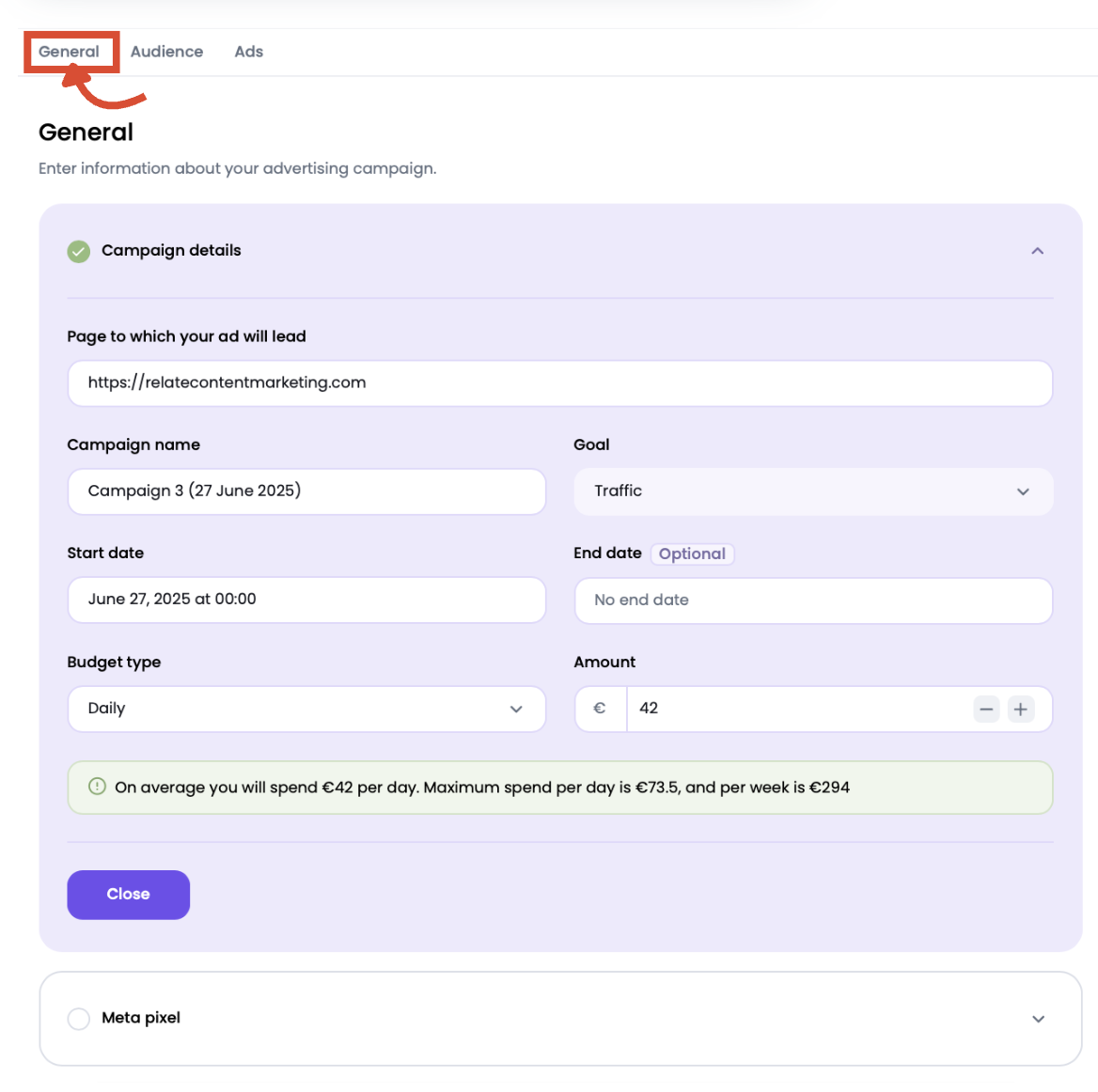Collapse the Campaign details section
Image resolution: width=1098 pixels, height=1092 pixels.
[x=1038, y=251]
